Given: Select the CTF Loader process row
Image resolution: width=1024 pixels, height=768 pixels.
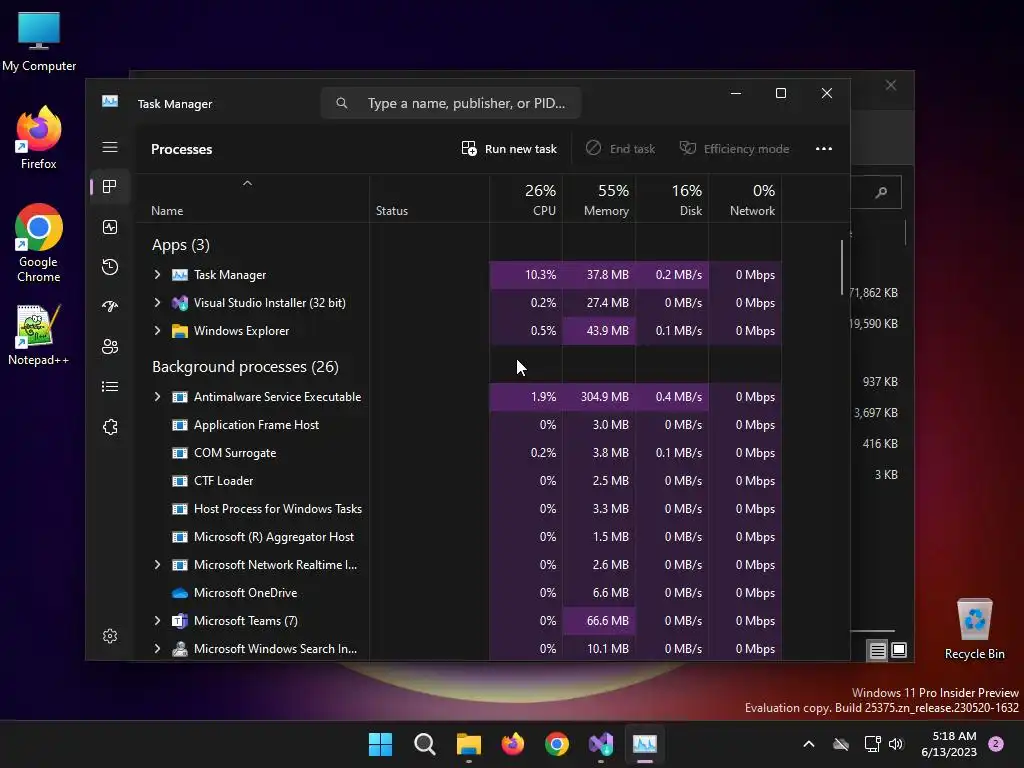Looking at the screenshot, I should click(x=459, y=481).
